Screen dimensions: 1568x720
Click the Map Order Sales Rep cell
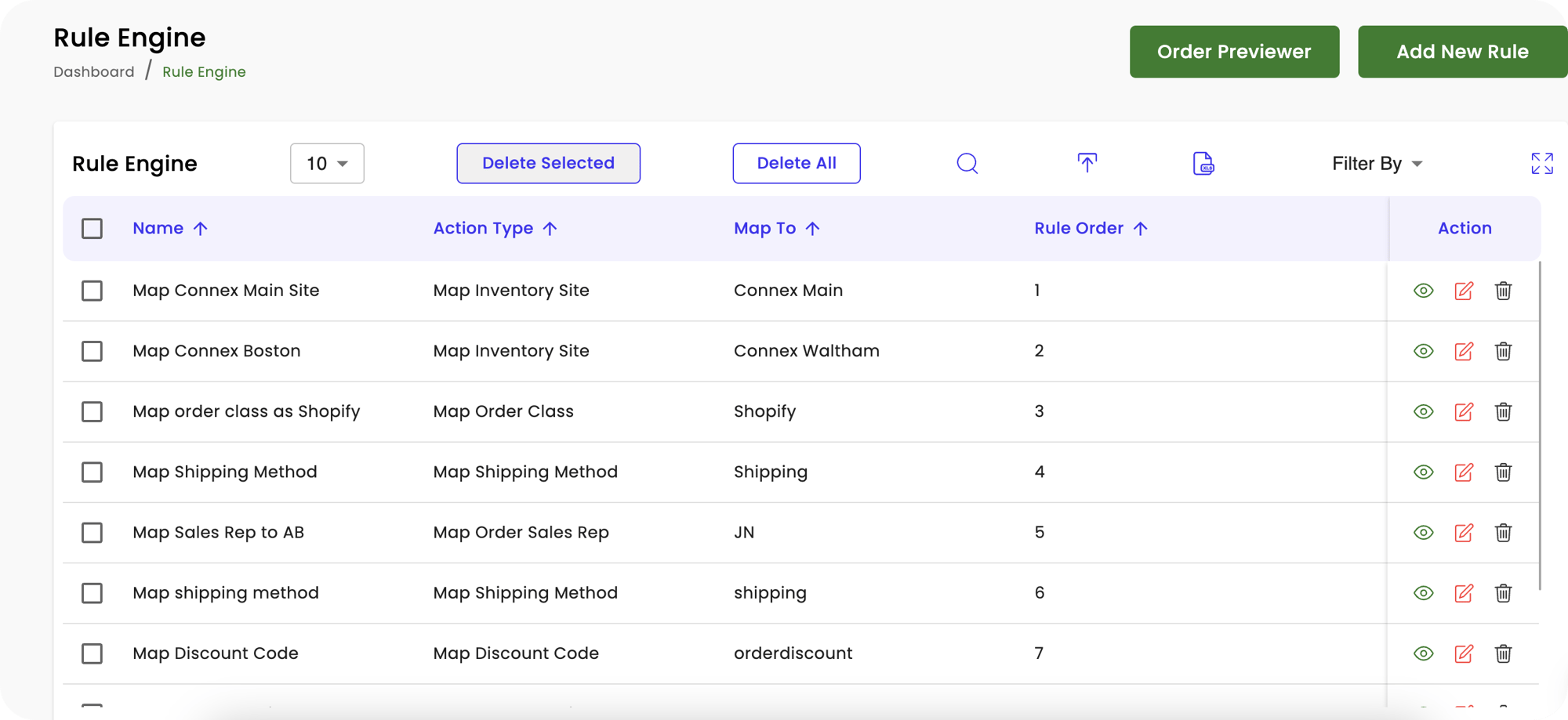click(x=521, y=533)
